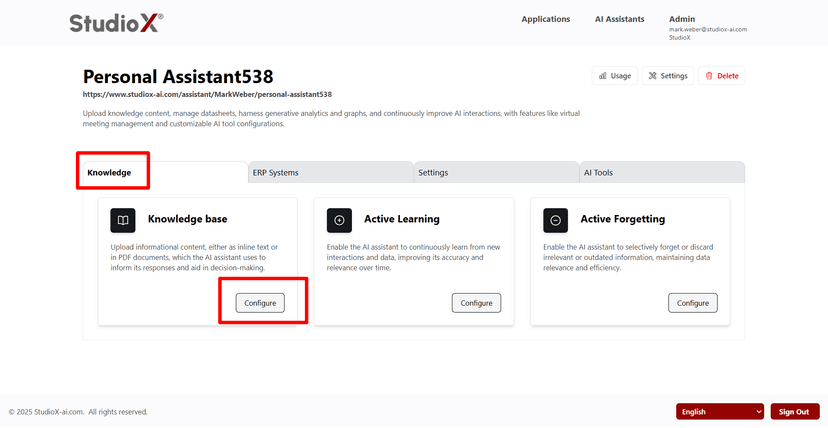Image resolution: width=828 pixels, height=428 pixels.
Task: Configure the Knowledge base
Action: (260, 303)
